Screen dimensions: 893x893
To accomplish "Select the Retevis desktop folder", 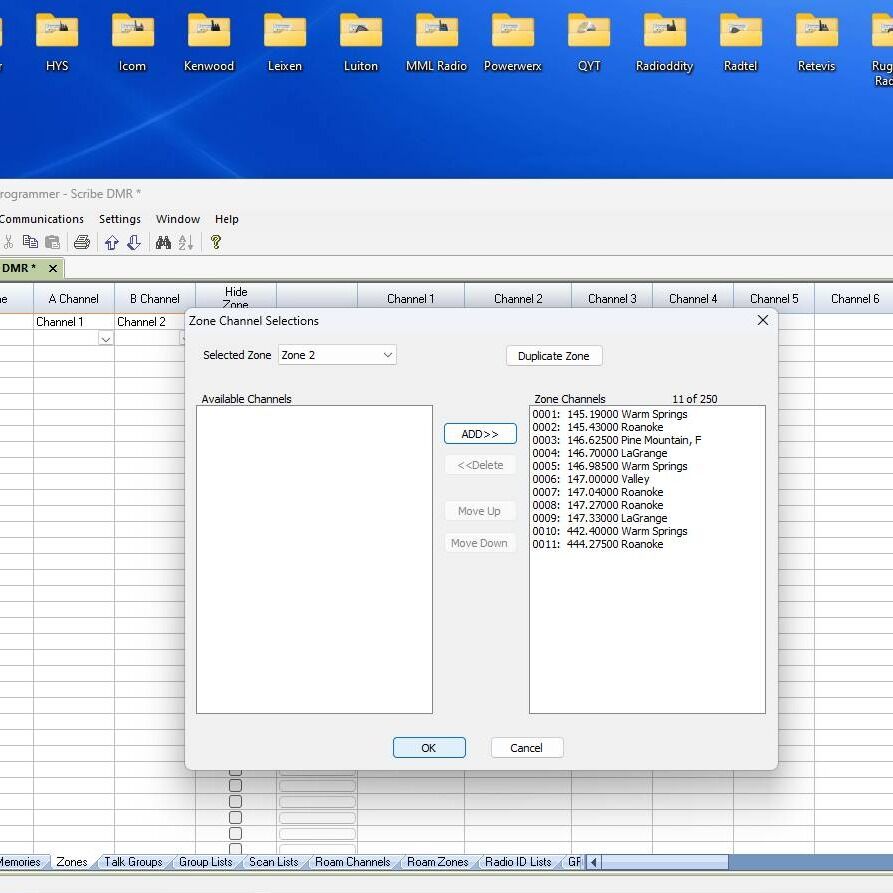I will point(817,43).
